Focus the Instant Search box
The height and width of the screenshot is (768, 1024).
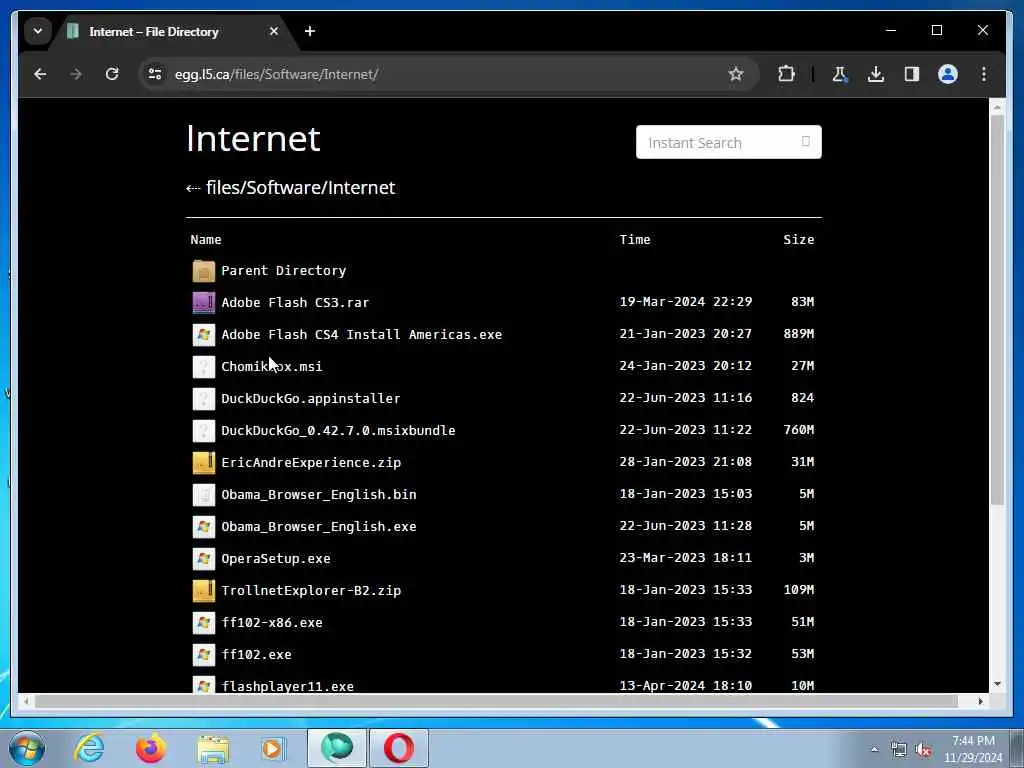click(728, 142)
